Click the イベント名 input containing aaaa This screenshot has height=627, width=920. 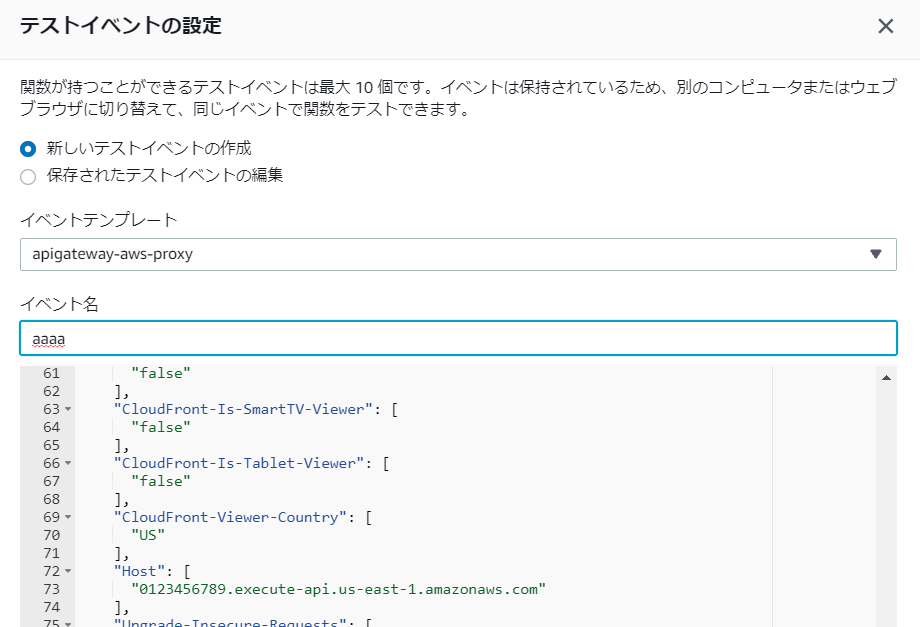point(458,338)
